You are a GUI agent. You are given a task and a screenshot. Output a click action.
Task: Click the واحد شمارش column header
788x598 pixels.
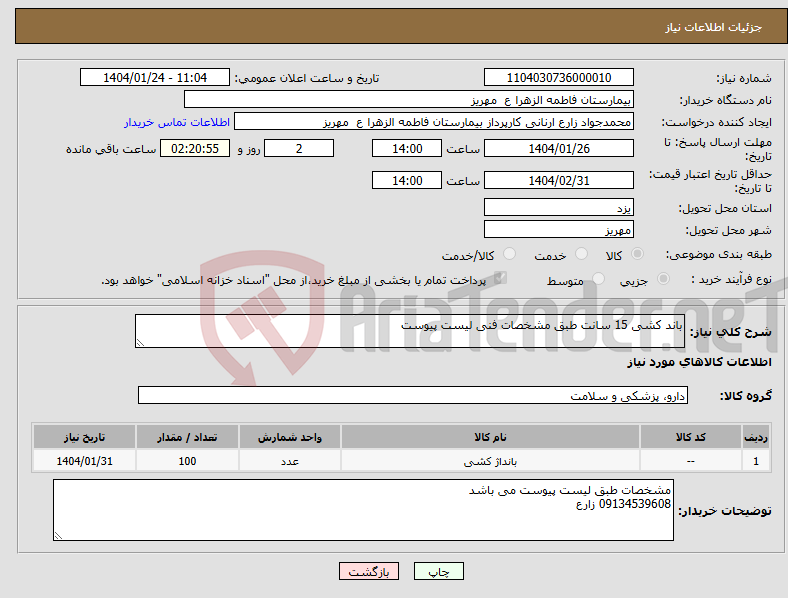[x=290, y=437]
